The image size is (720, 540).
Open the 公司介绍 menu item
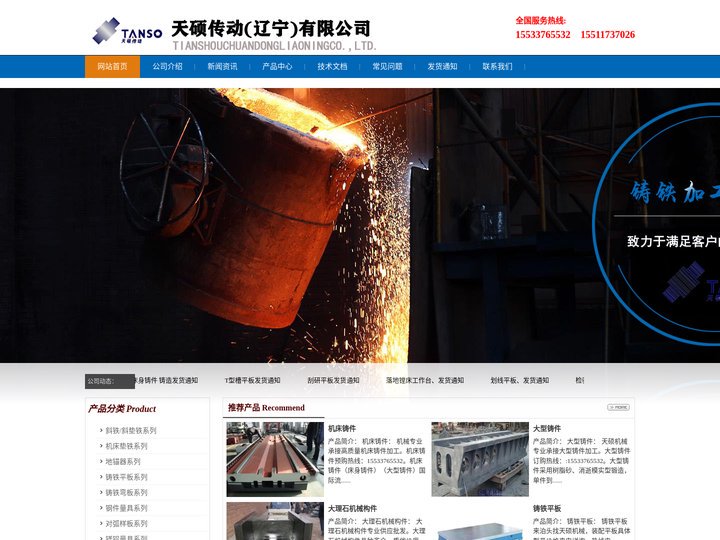pos(167,67)
